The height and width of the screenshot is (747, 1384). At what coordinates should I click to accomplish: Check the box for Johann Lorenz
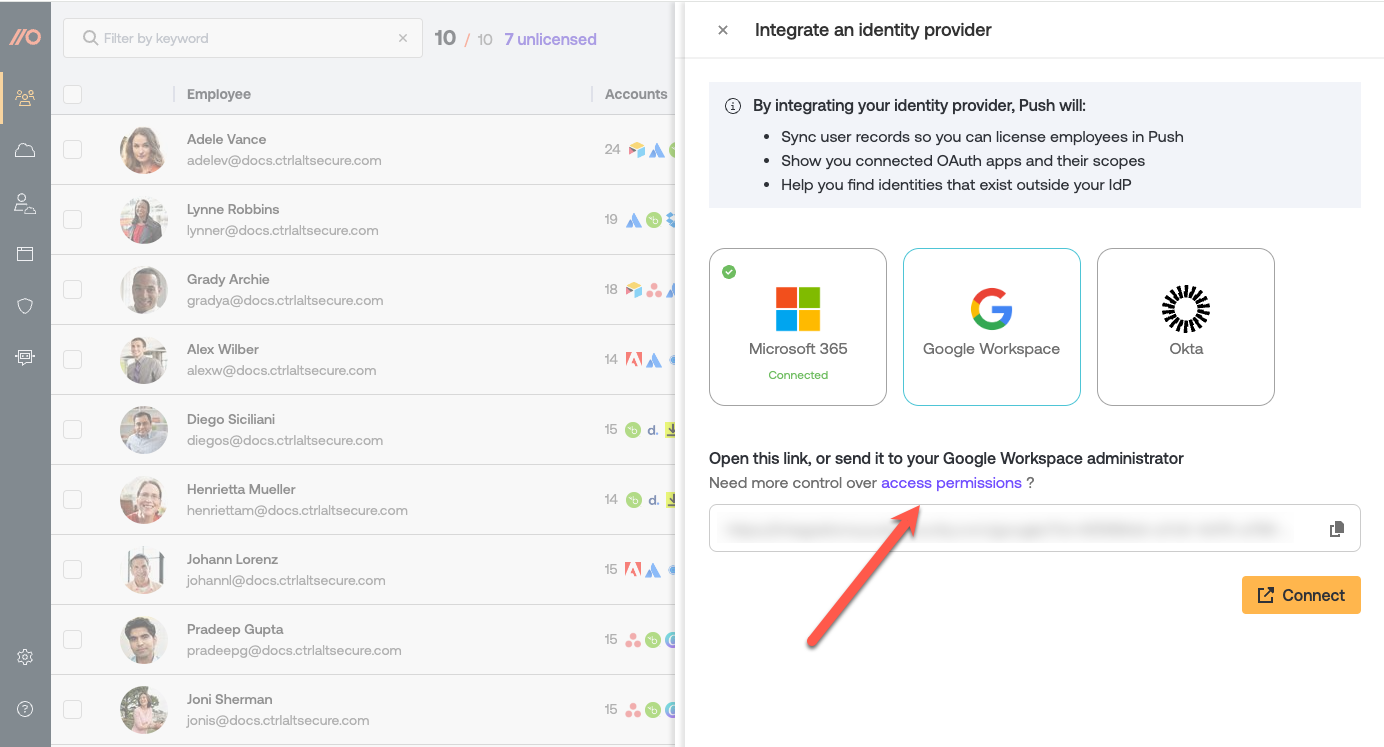[72, 570]
